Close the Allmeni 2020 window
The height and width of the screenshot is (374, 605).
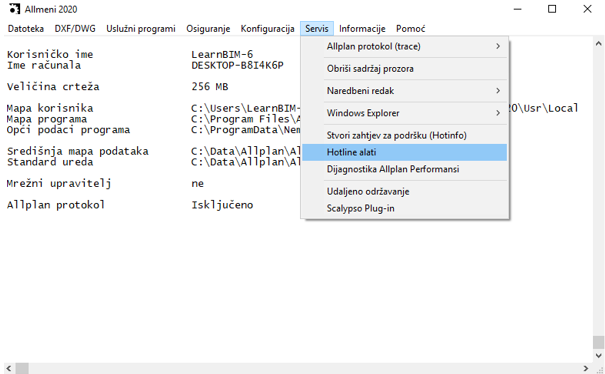coord(587,9)
